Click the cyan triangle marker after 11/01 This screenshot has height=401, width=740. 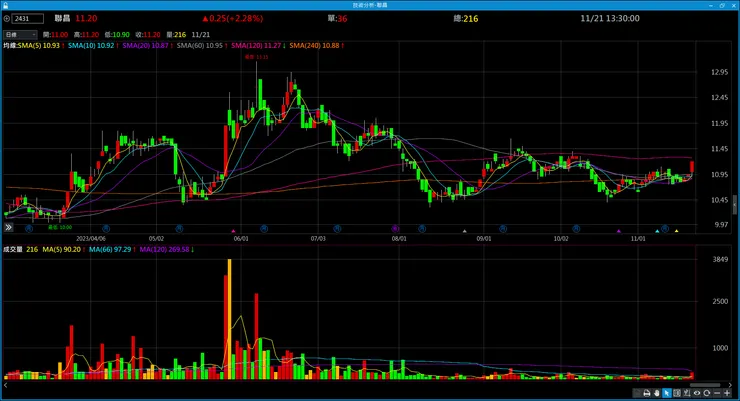pos(657,231)
